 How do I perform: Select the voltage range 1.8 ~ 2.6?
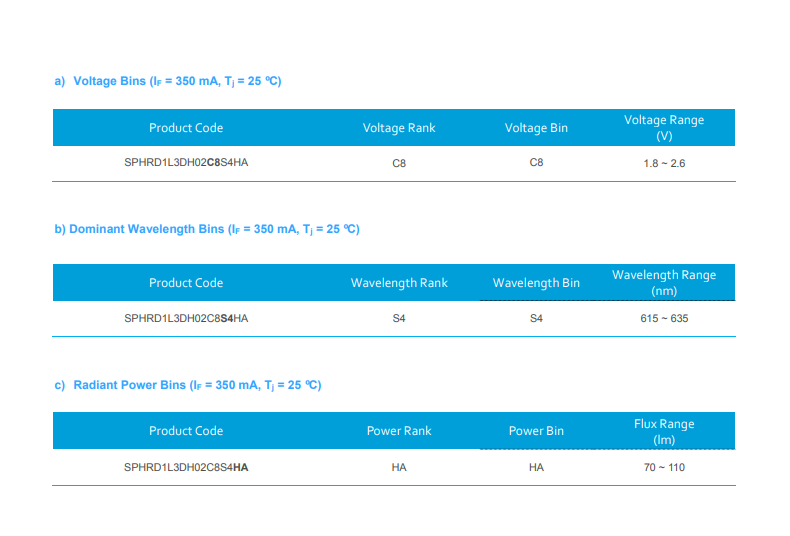coord(664,163)
